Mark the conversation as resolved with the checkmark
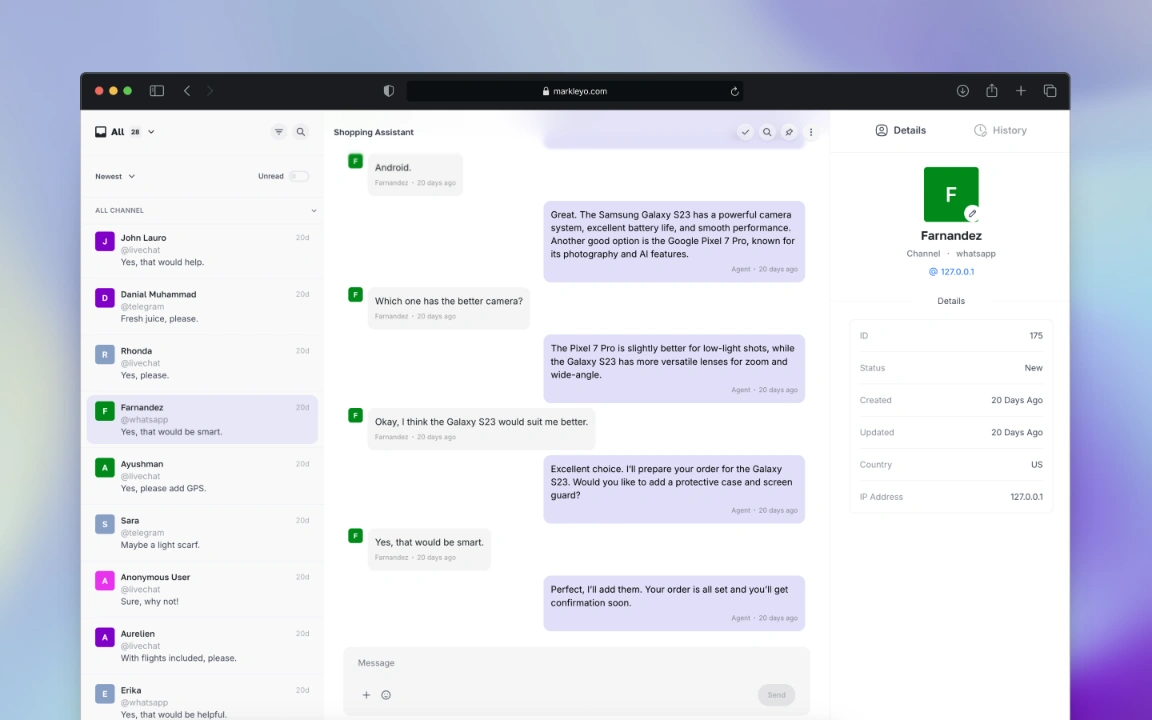1152x720 pixels. click(x=745, y=131)
